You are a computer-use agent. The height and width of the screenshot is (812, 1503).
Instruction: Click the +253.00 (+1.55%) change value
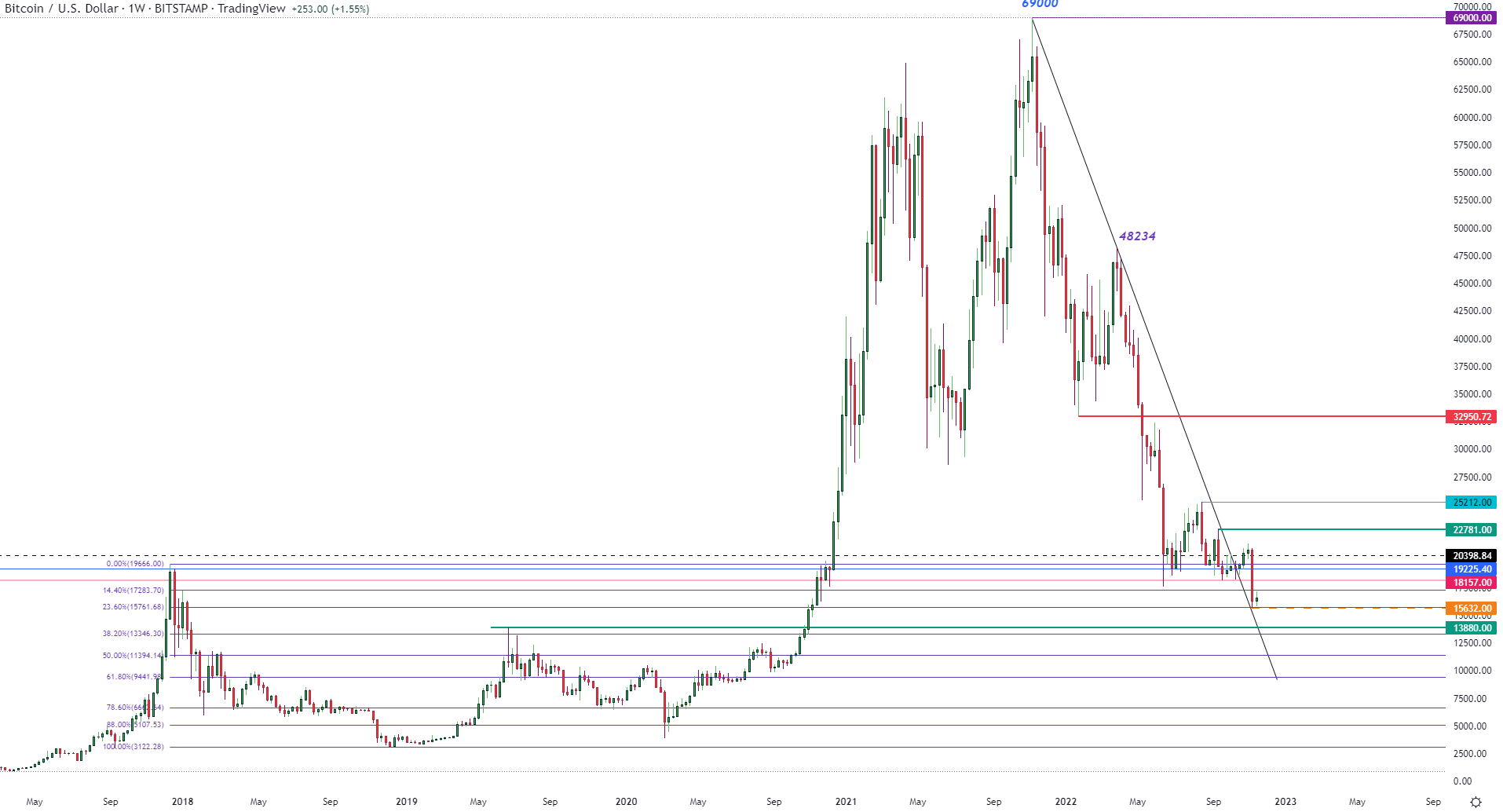tap(330, 9)
